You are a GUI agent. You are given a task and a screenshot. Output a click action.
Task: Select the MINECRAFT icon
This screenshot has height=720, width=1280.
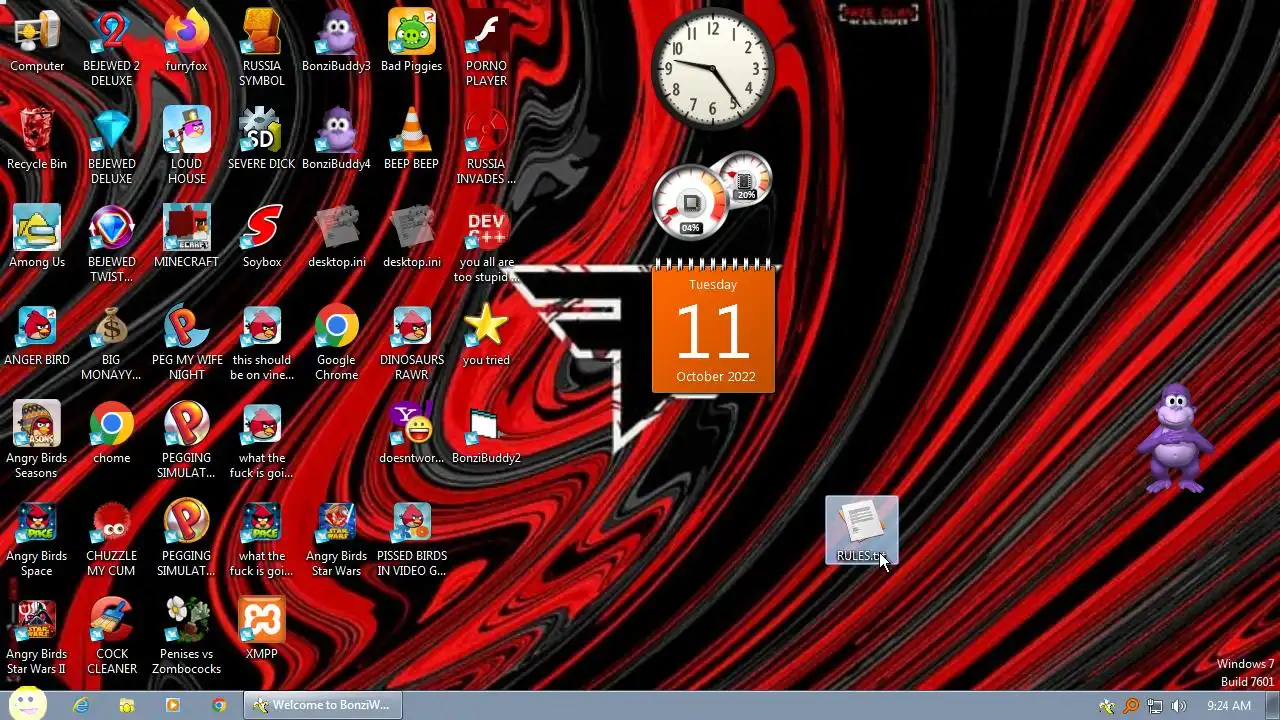(x=186, y=237)
